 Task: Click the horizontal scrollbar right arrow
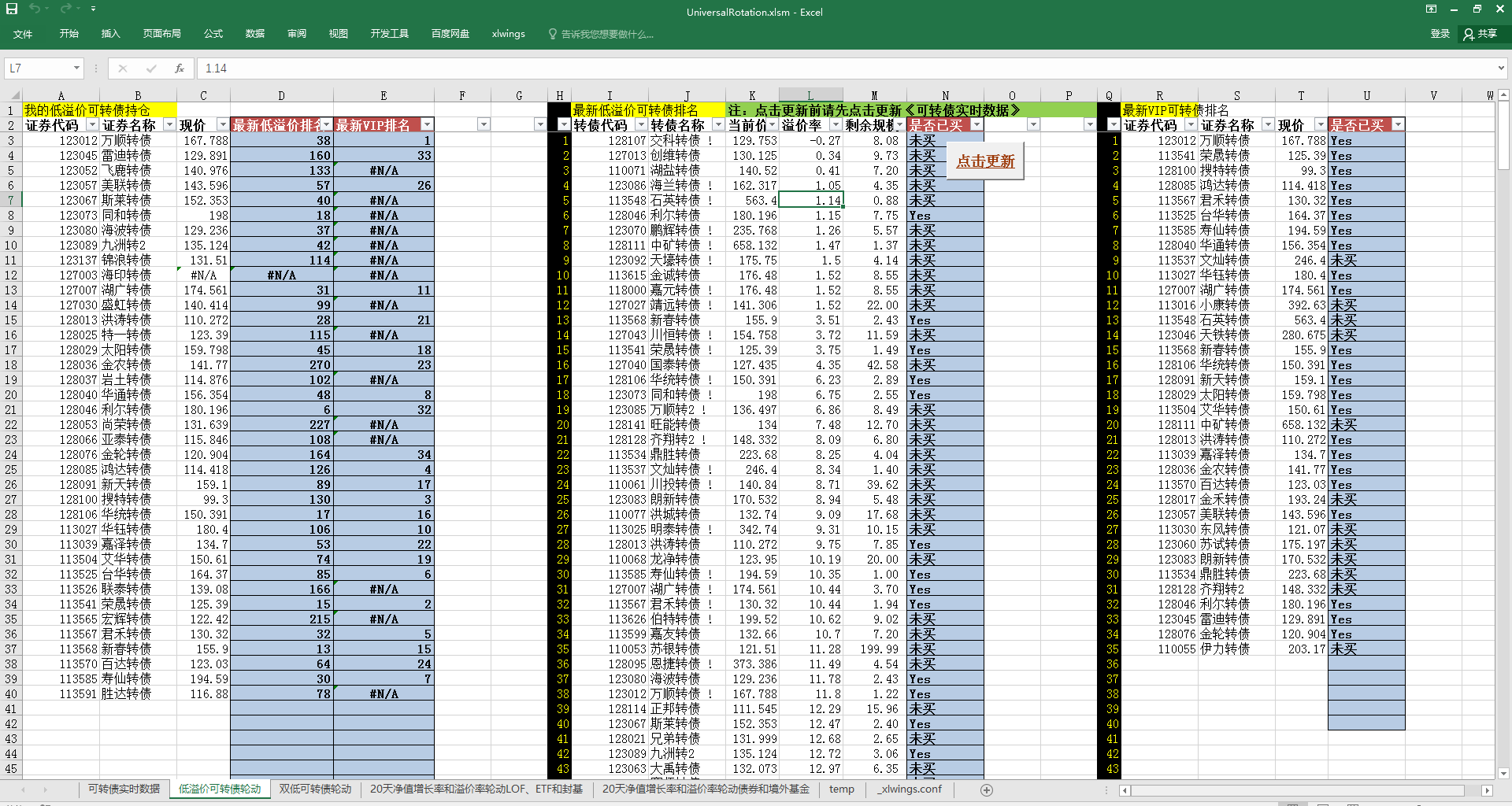point(1487,790)
